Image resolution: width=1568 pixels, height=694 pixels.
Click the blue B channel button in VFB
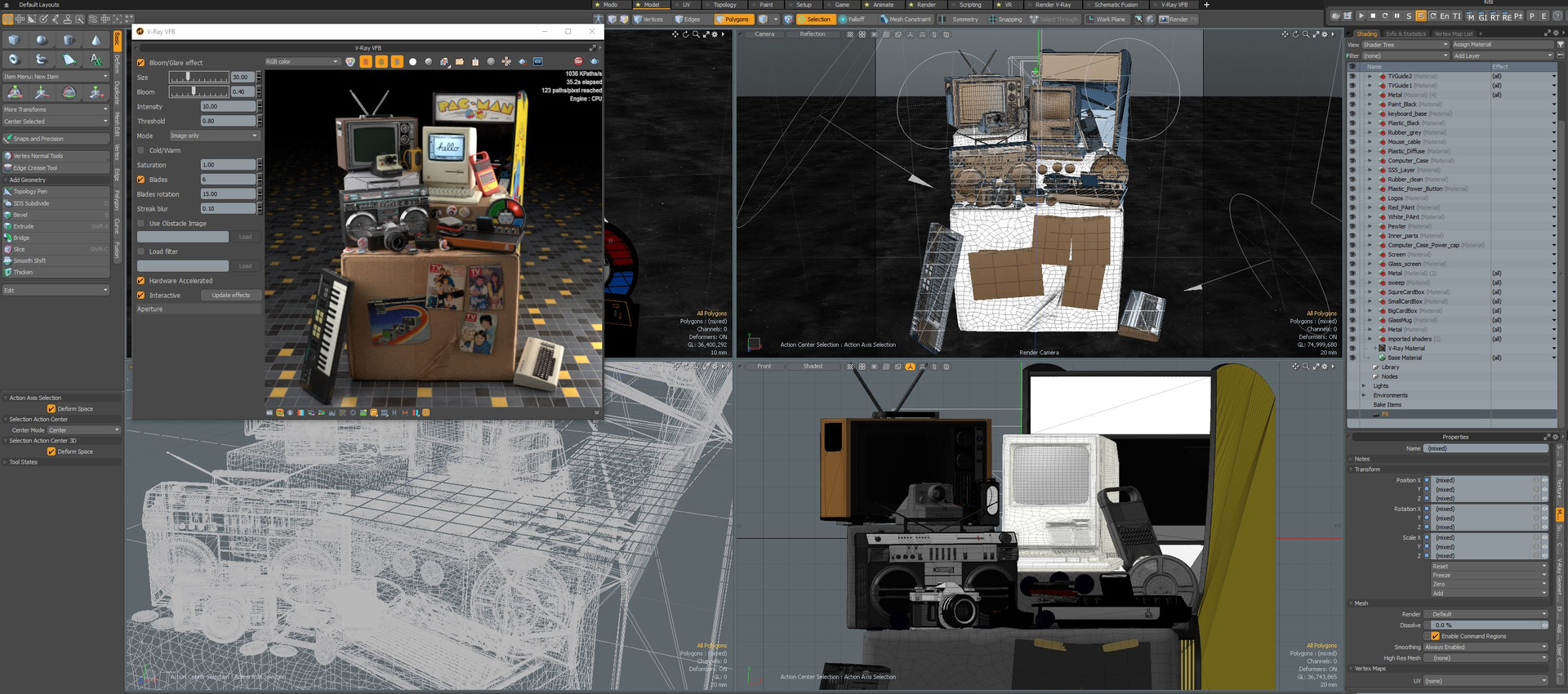click(397, 61)
